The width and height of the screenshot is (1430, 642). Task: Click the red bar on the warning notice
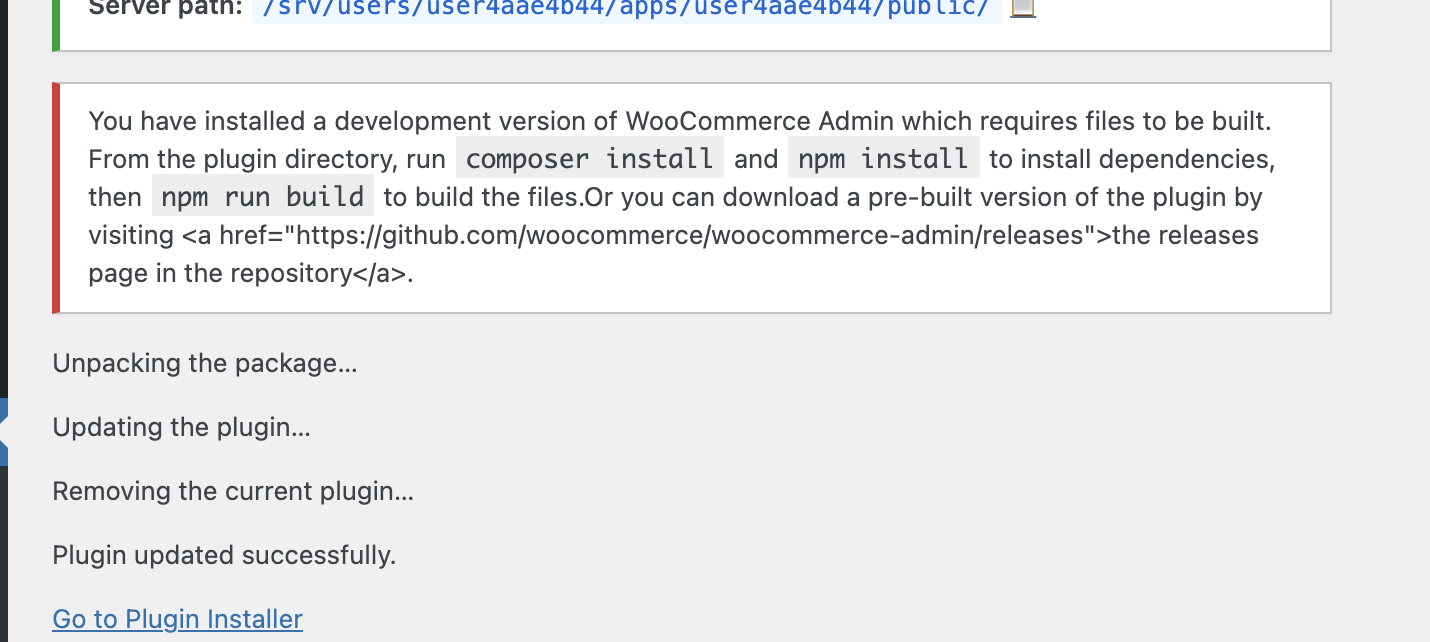pos(57,197)
